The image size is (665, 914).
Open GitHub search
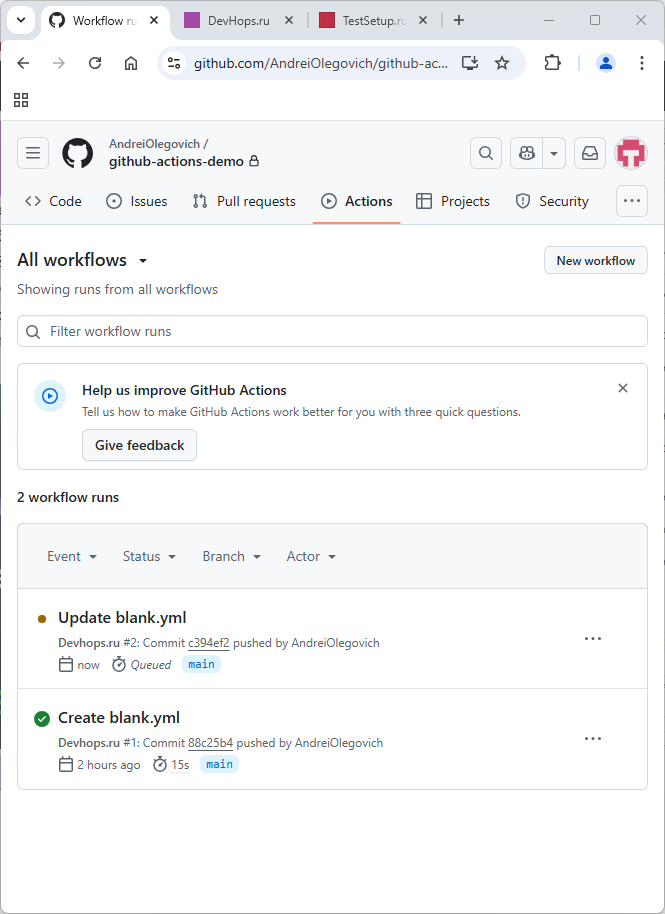(x=486, y=153)
